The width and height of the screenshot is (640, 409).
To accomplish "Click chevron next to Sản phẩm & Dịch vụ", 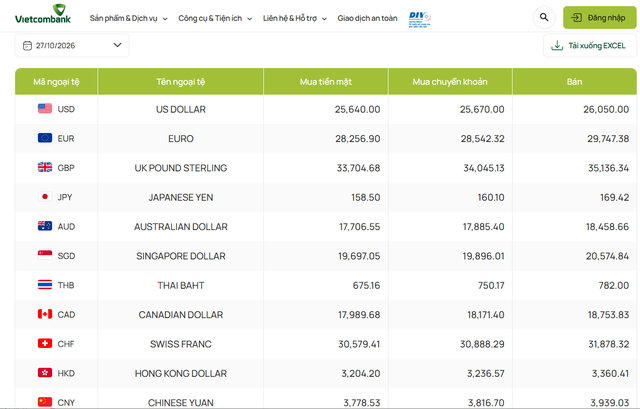I will pos(165,19).
